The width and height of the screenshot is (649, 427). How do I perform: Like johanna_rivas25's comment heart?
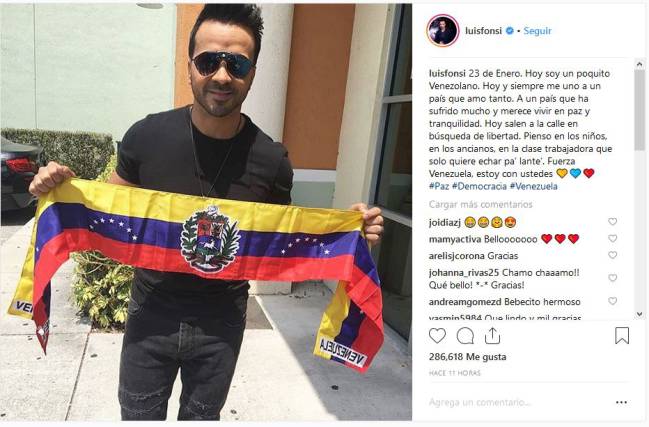pyautogui.click(x=613, y=278)
